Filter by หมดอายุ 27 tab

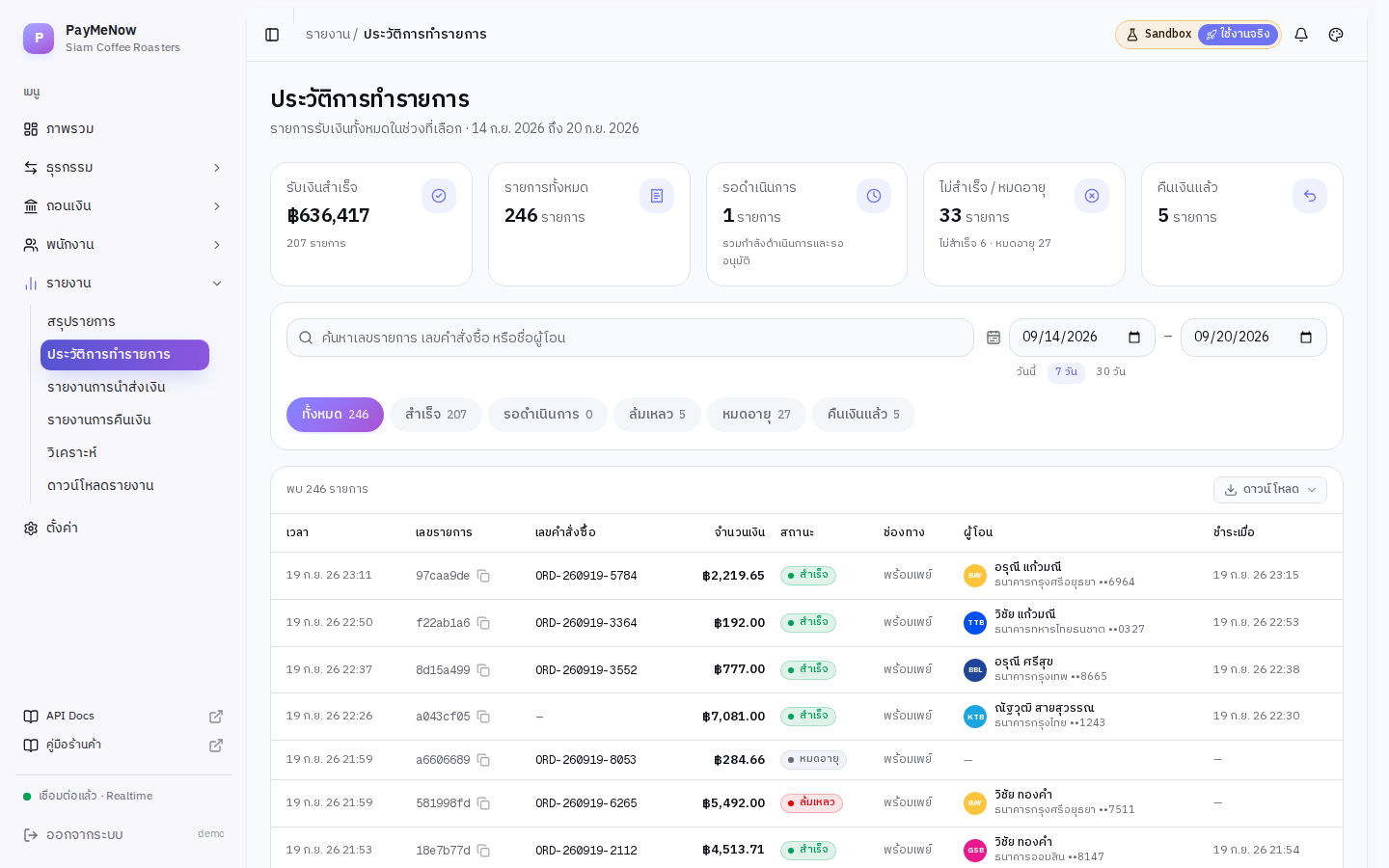[756, 415]
